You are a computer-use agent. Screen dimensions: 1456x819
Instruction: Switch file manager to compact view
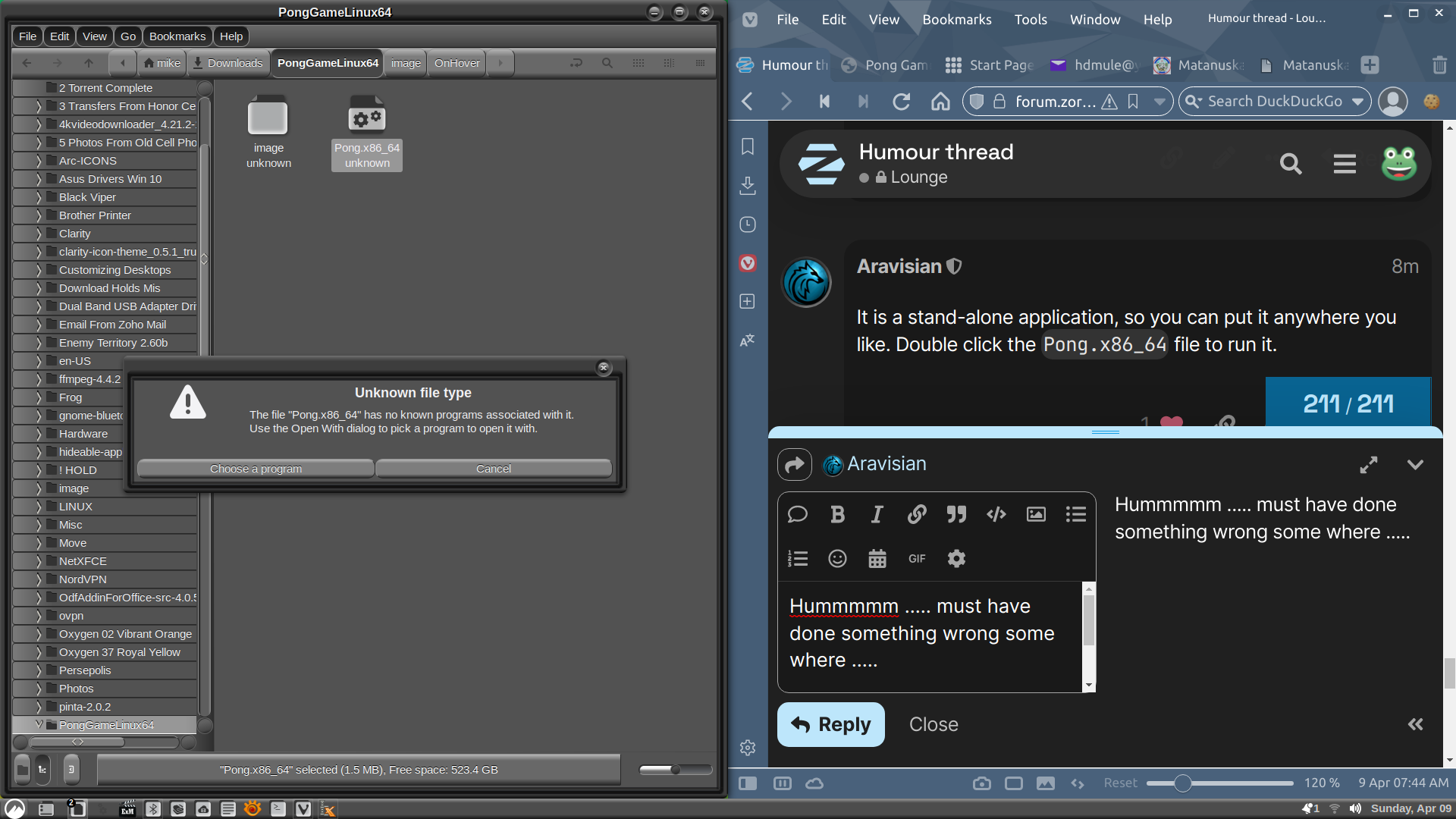[700, 63]
